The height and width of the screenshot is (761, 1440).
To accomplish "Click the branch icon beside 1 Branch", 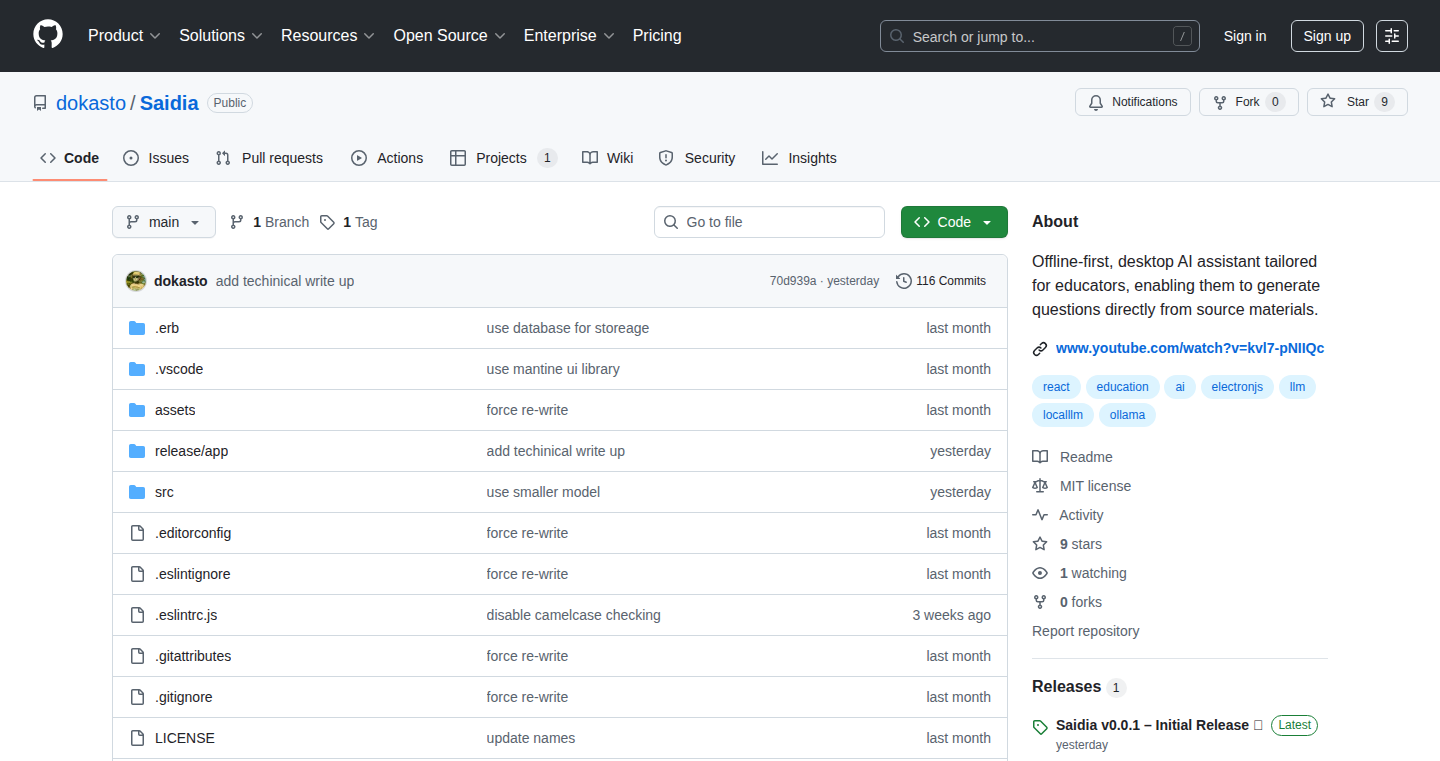I will [x=237, y=222].
